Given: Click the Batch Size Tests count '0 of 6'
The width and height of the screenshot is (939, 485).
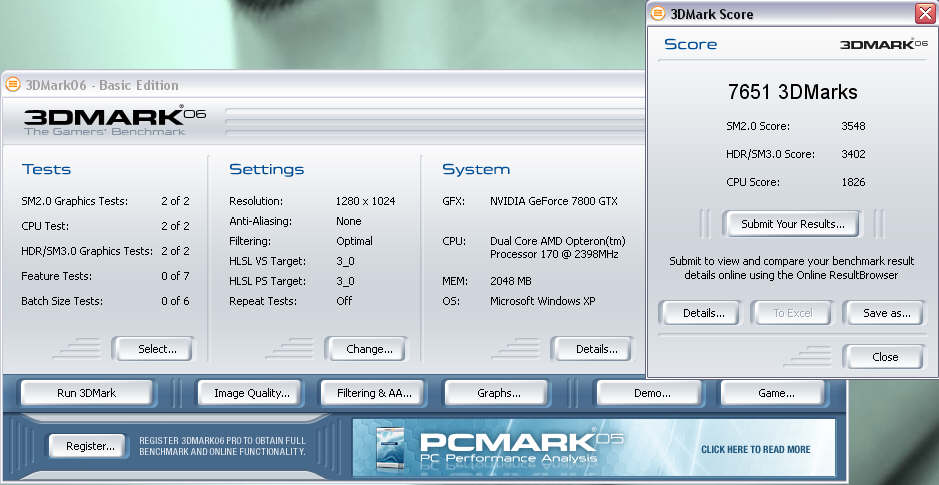Looking at the screenshot, I should (x=175, y=301).
